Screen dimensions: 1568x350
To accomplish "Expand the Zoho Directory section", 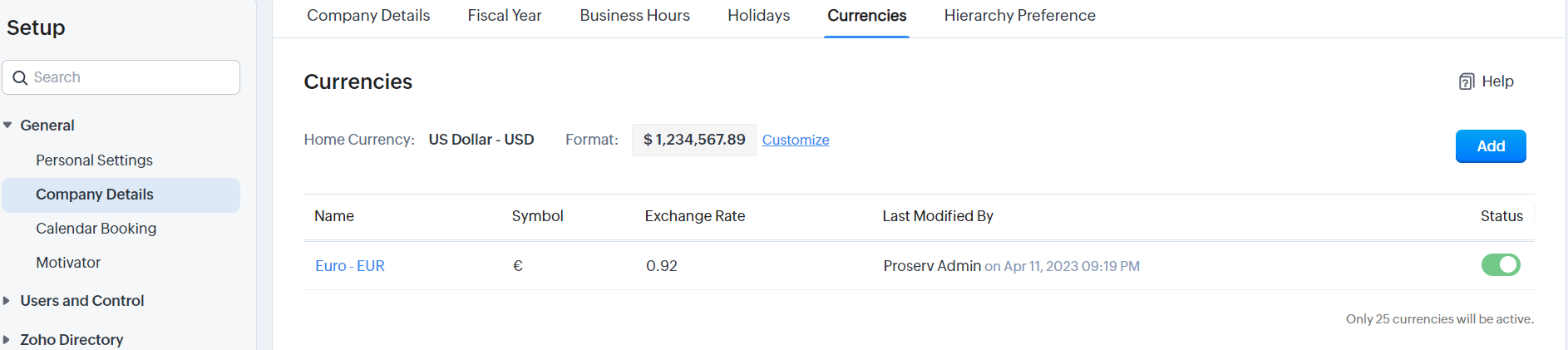I will [7, 340].
